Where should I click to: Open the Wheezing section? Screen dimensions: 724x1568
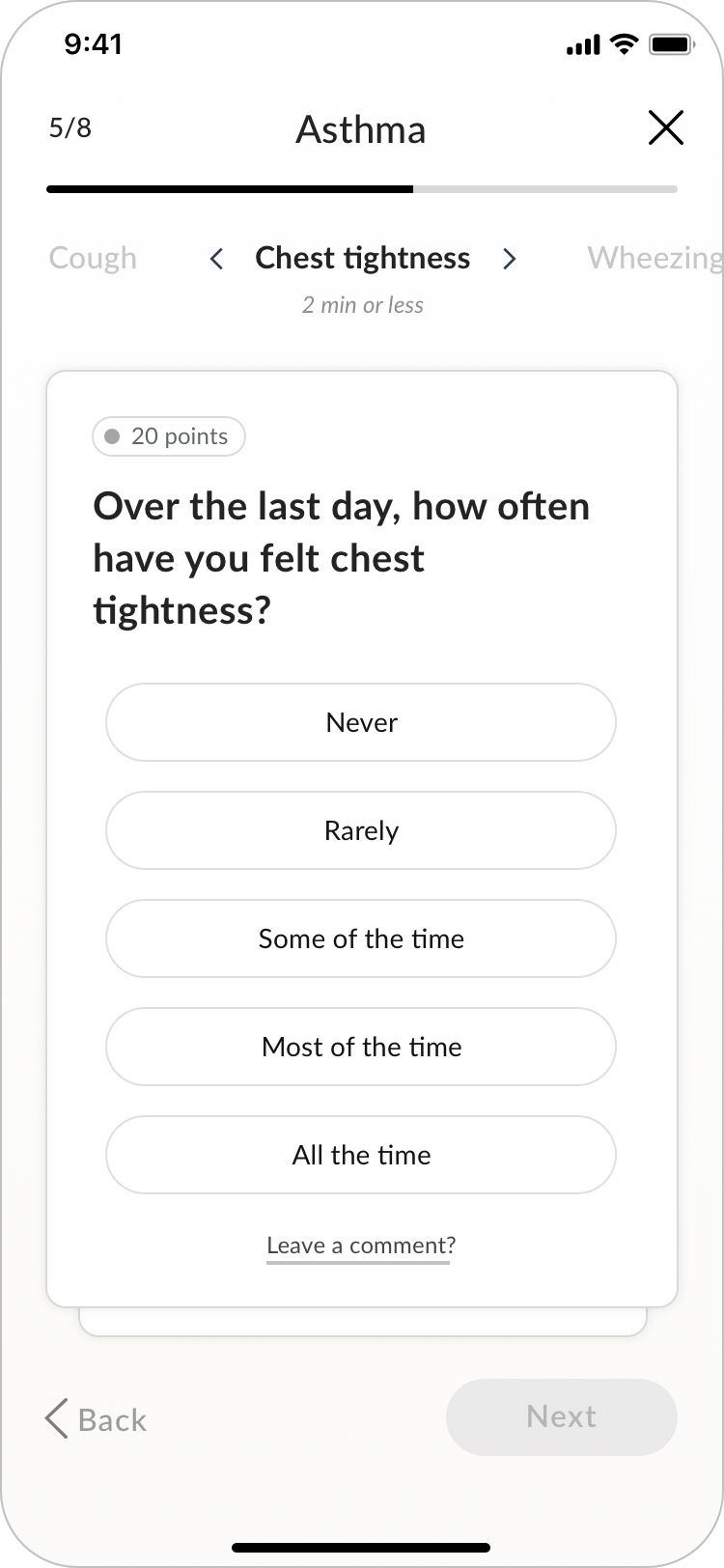[654, 258]
